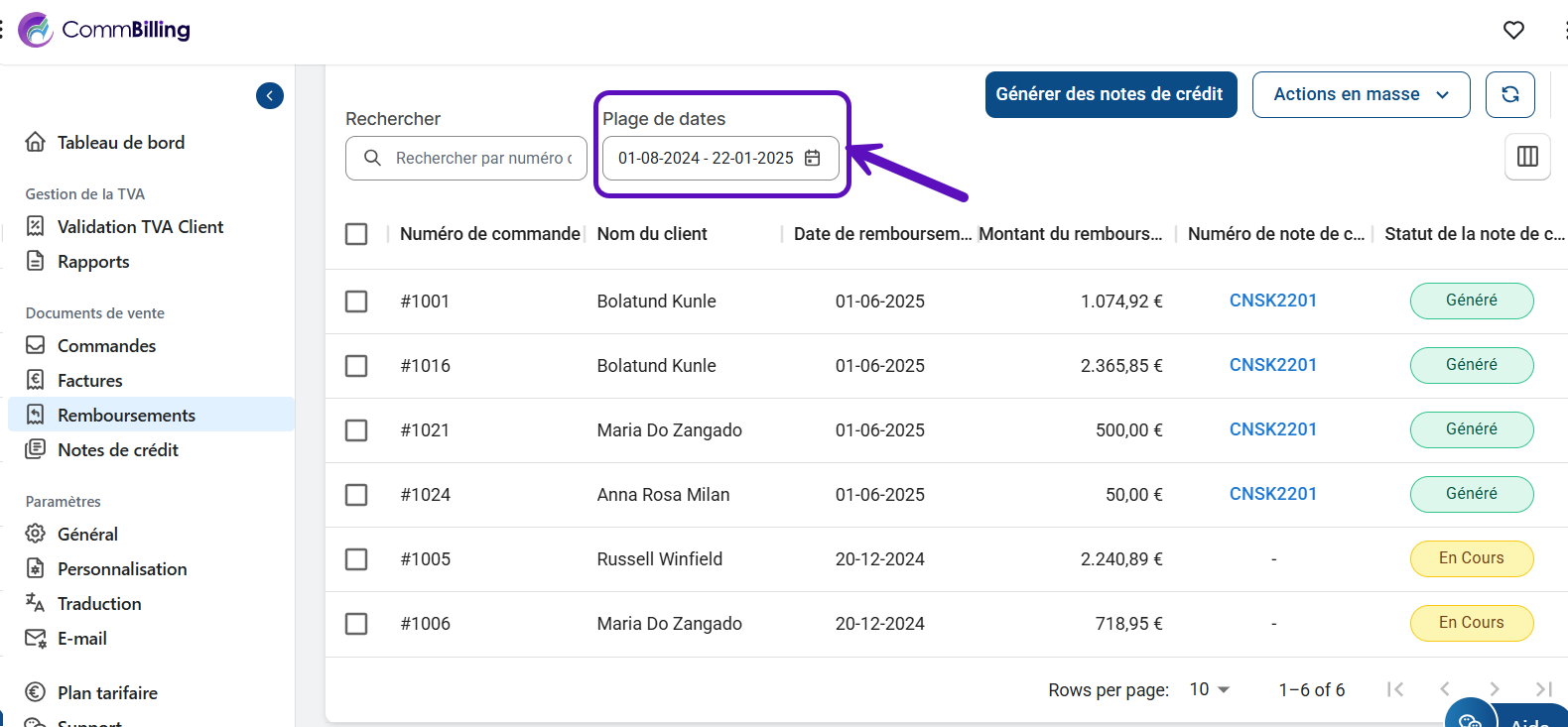Go to next page arrow

pyautogui.click(x=1494, y=689)
